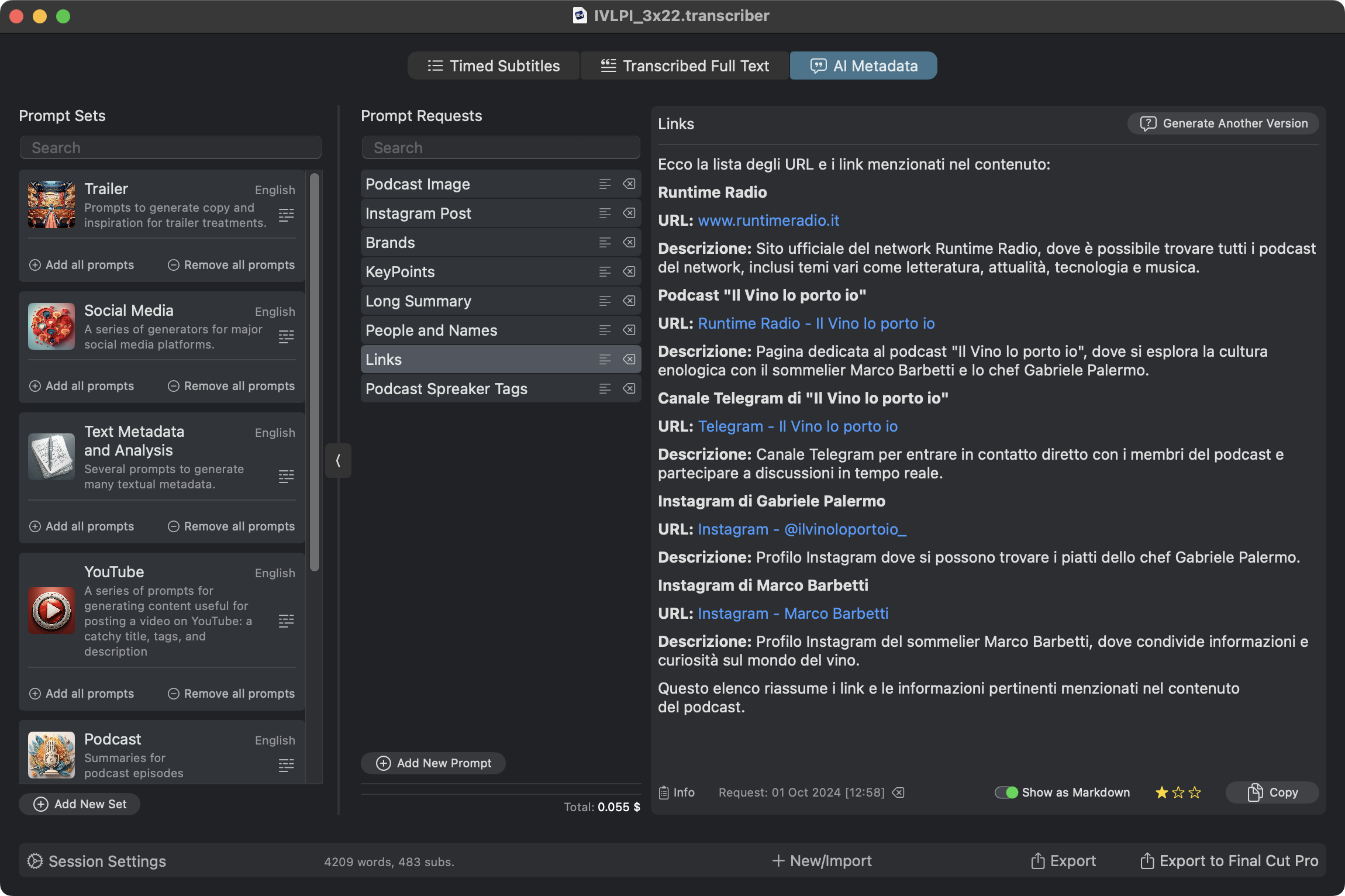Open the Session Settings gear
This screenshot has width=1345, height=896.
click(x=35, y=861)
